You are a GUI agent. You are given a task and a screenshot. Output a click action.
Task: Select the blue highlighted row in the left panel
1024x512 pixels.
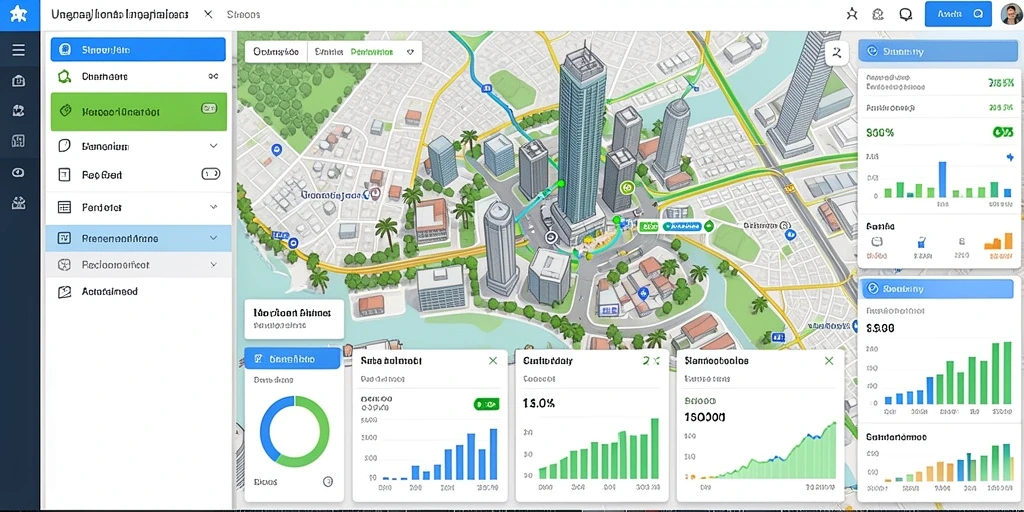pos(138,50)
